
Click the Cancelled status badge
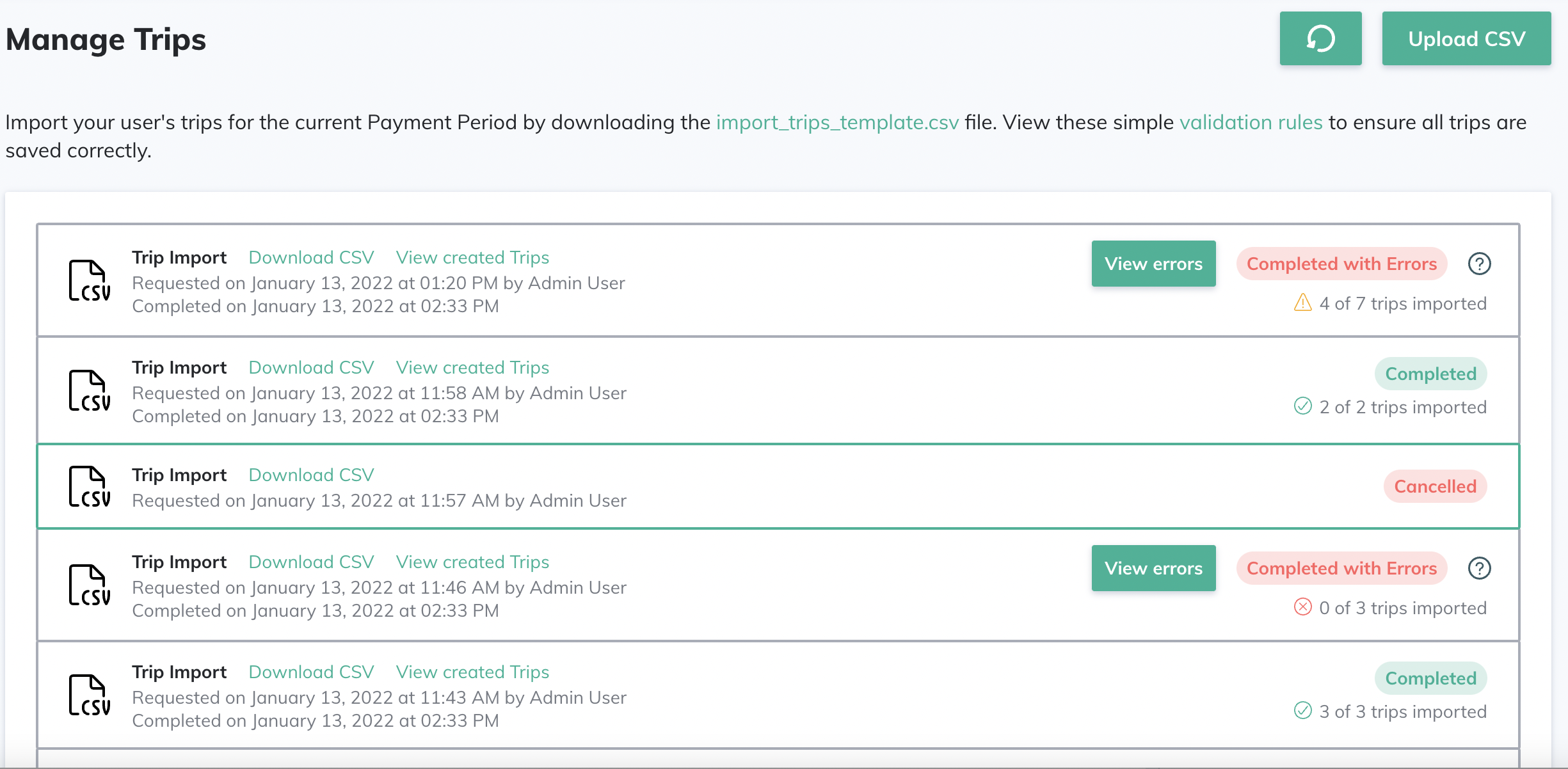[1435, 486]
